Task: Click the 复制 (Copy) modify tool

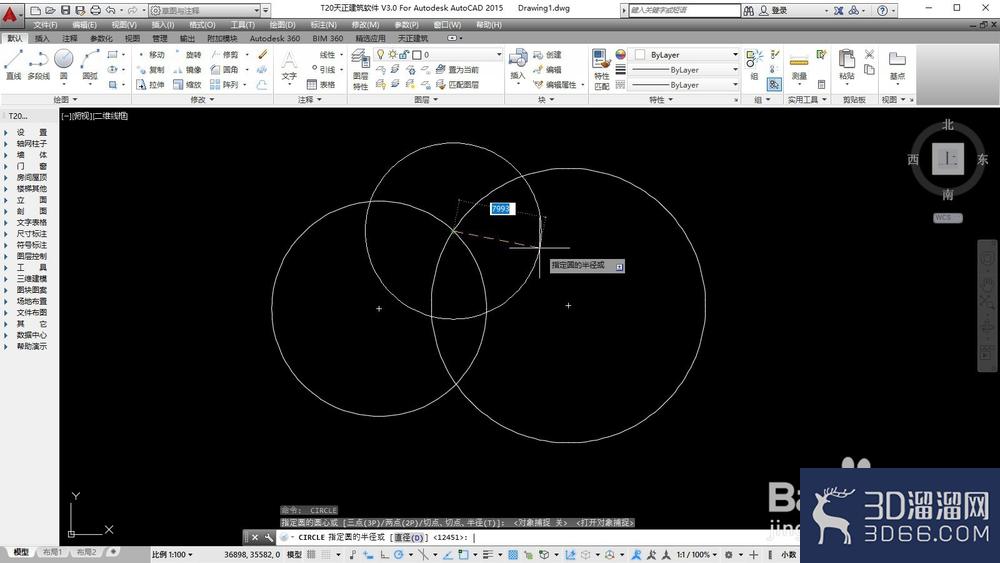Action: click(151, 69)
